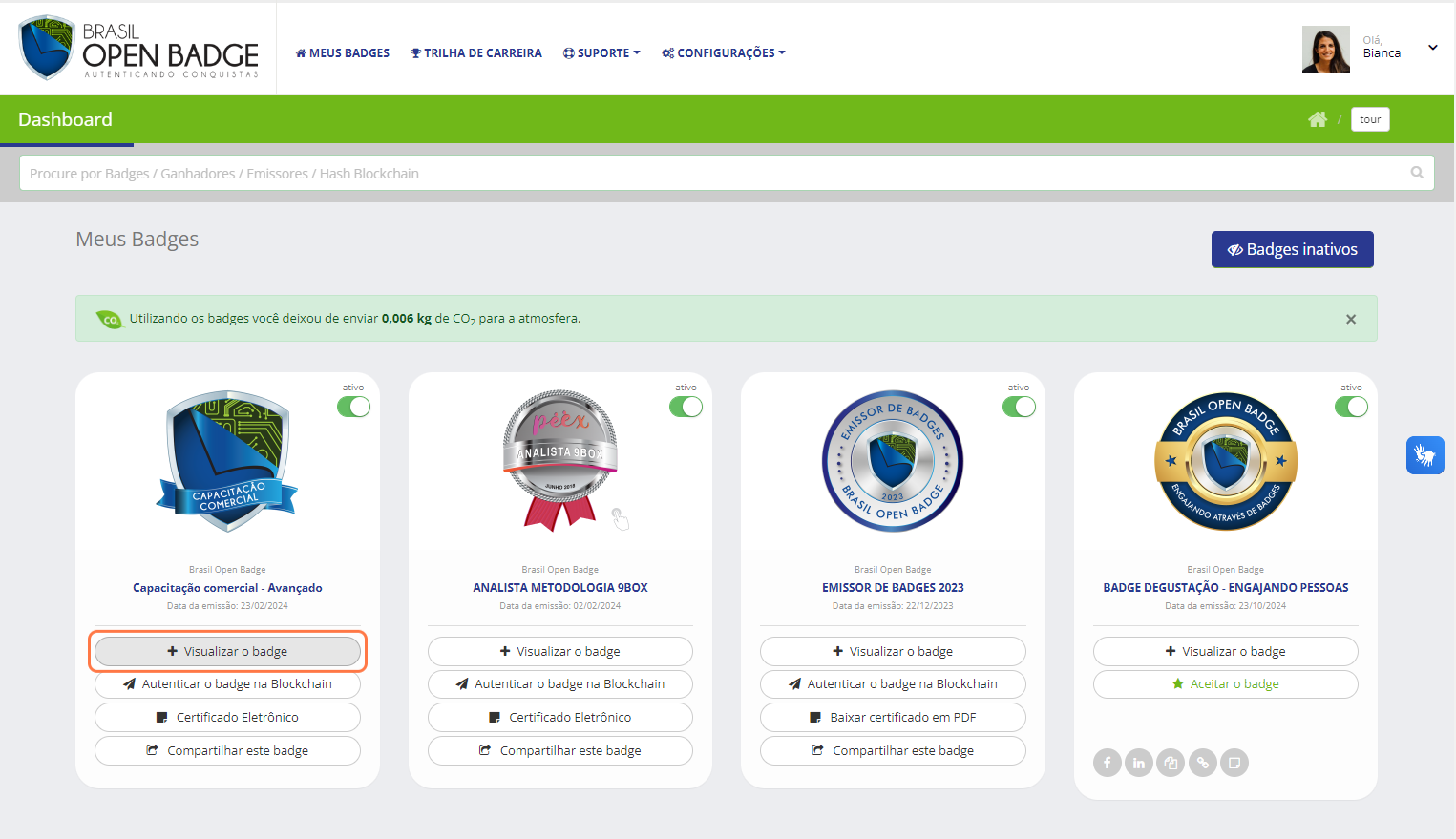
Task: Click the sticky note share icon
Action: click(1234, 763)
